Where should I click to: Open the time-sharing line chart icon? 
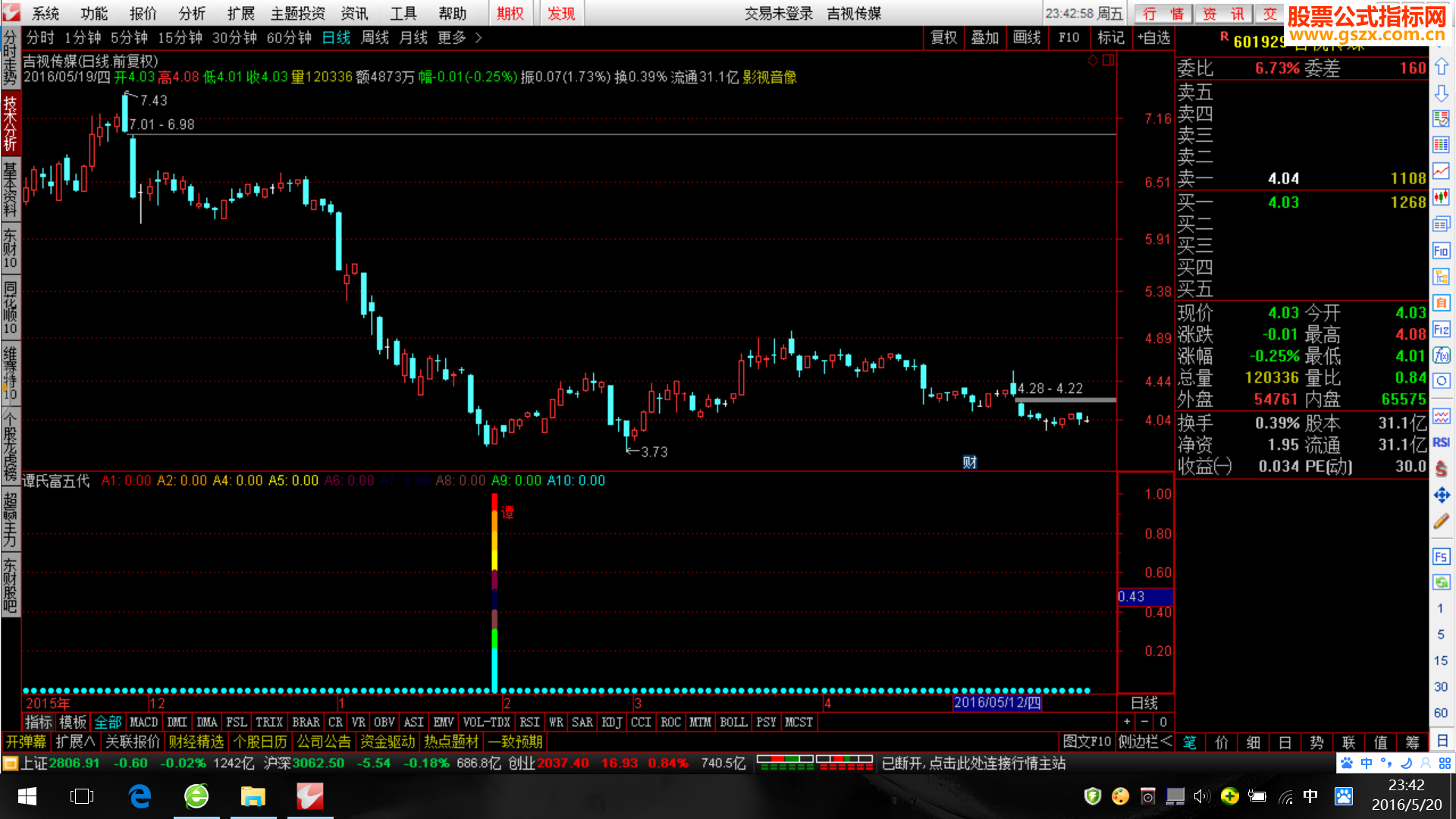(1441, 171)
